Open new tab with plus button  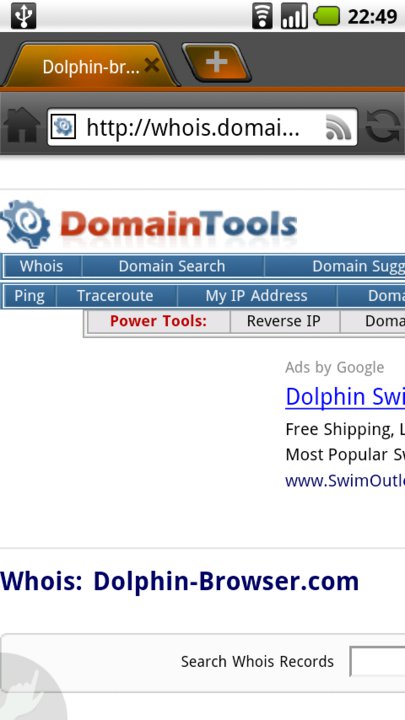point(217,62)
